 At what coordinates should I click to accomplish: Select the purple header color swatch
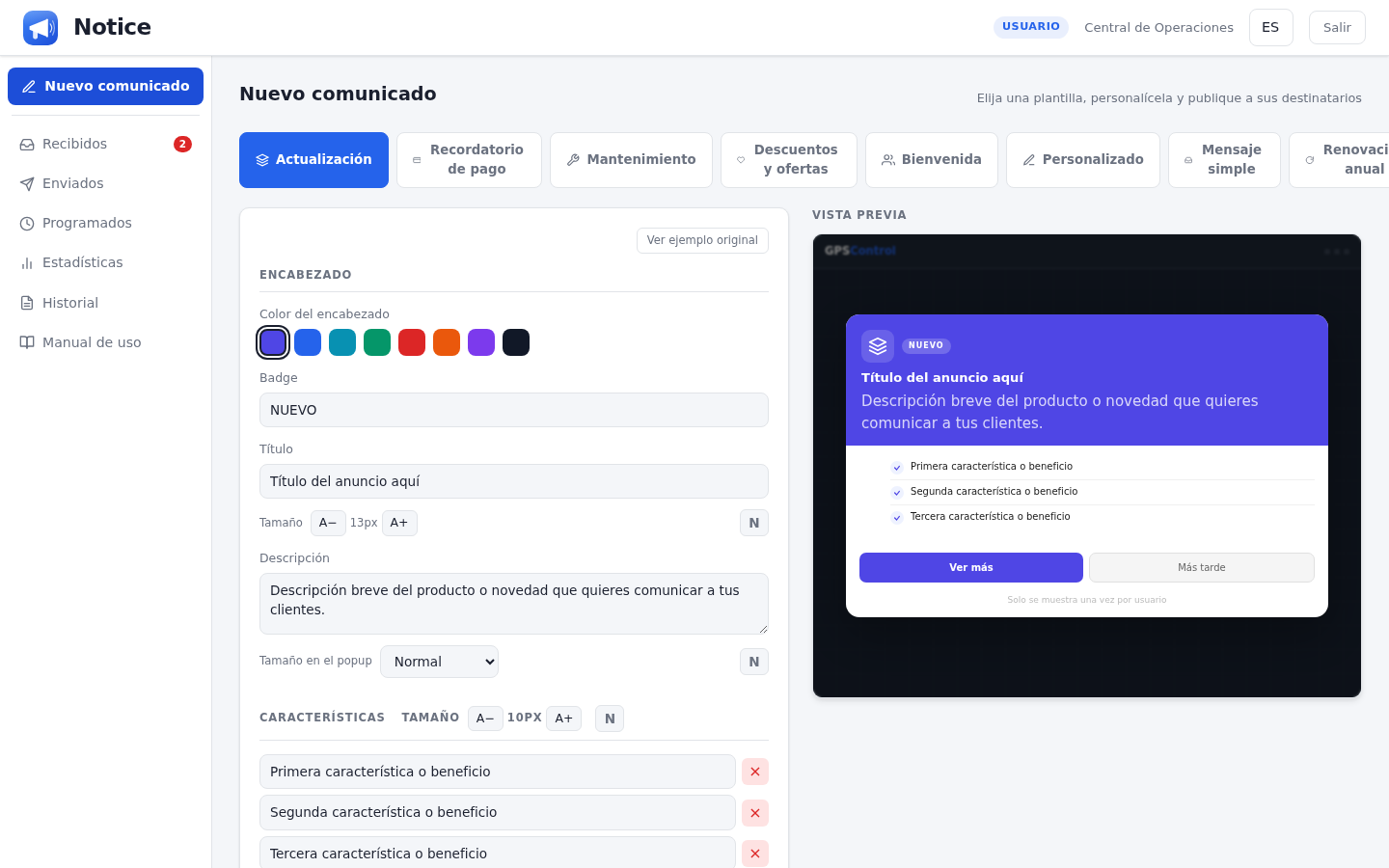coord(481,342)
